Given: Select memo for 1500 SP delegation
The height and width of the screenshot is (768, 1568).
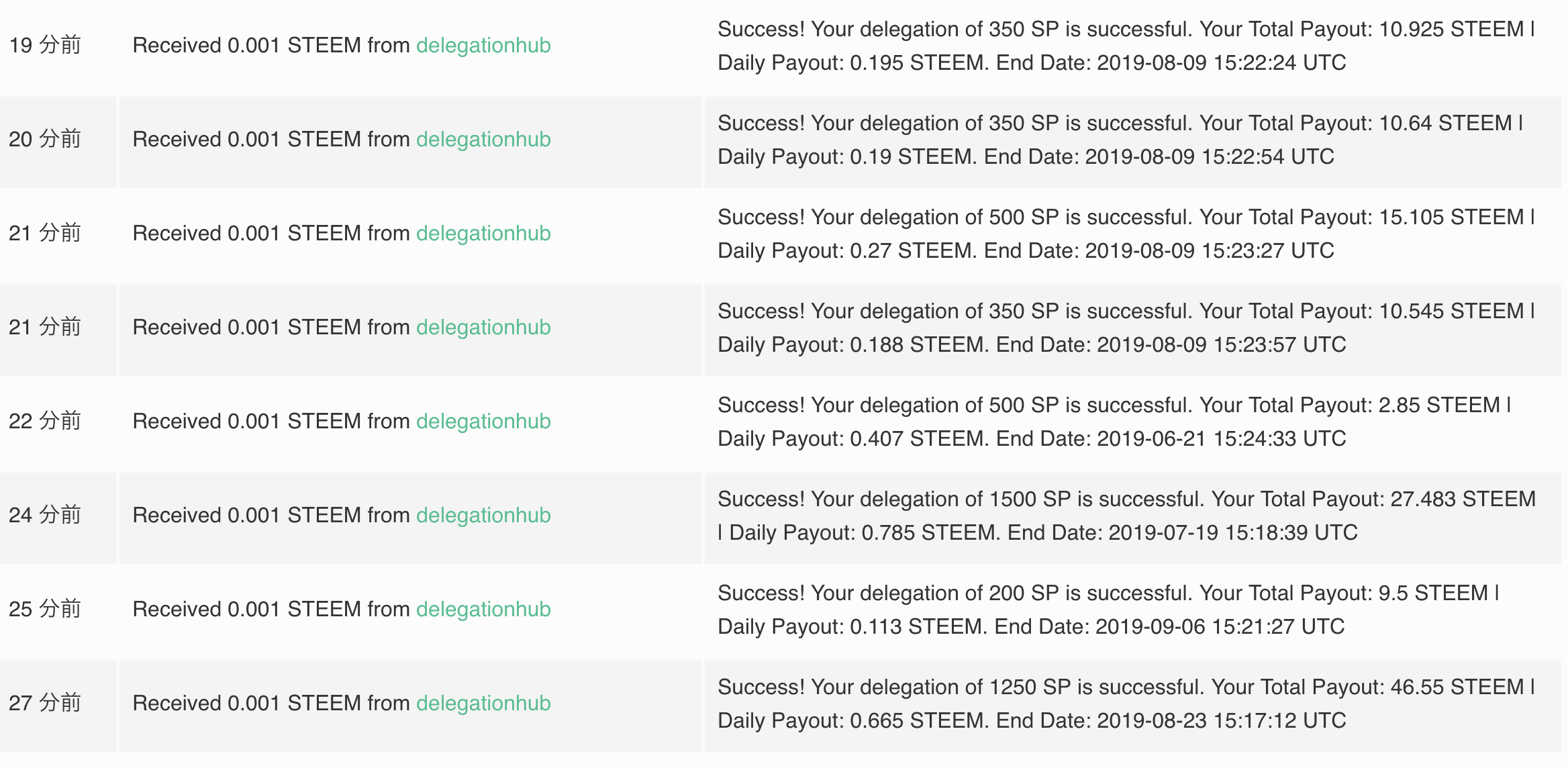Looking at the screenshot, I should [1127, 516].
